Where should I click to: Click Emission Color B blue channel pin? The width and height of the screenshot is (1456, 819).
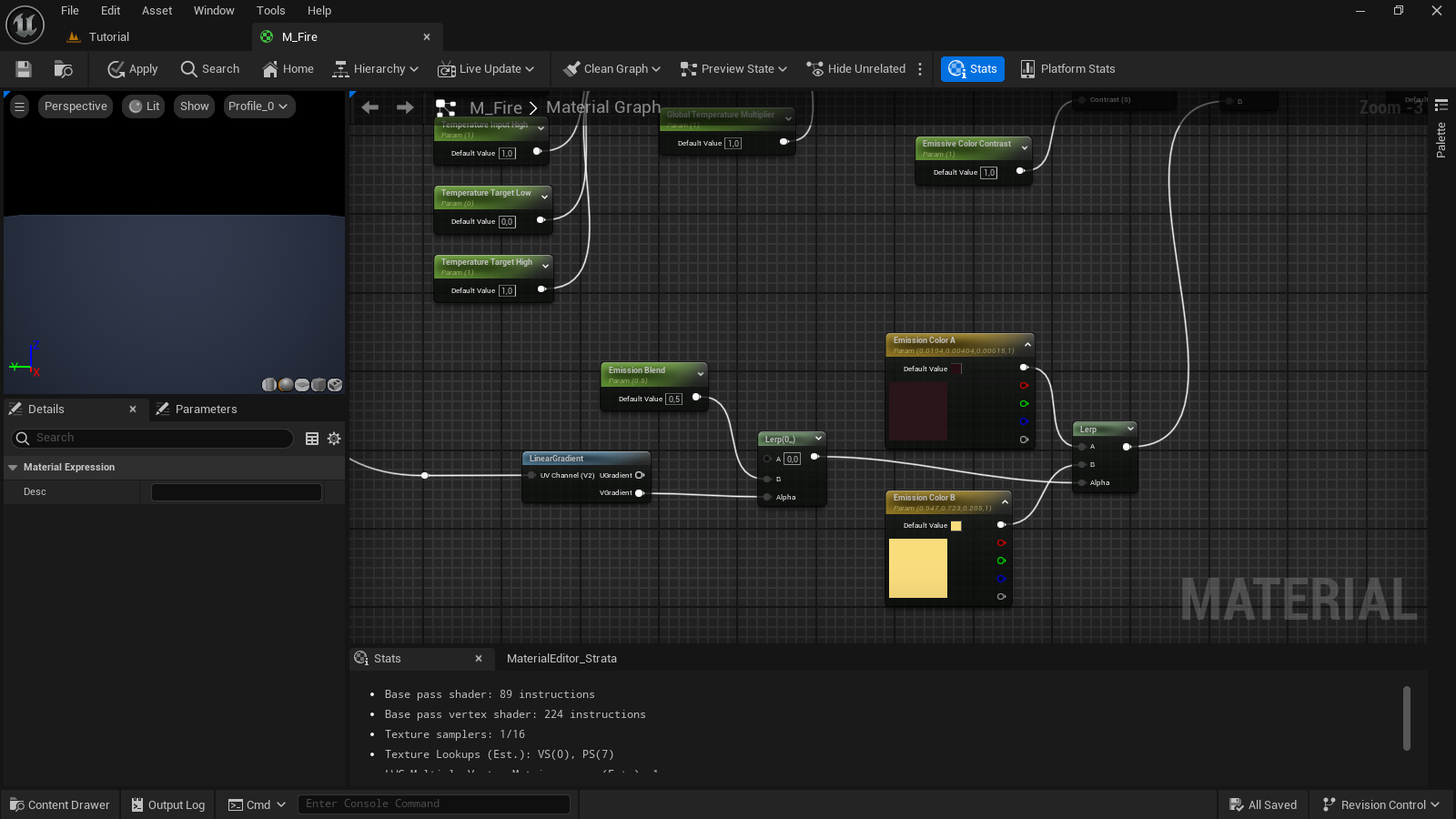click(x=1001, y=579)
